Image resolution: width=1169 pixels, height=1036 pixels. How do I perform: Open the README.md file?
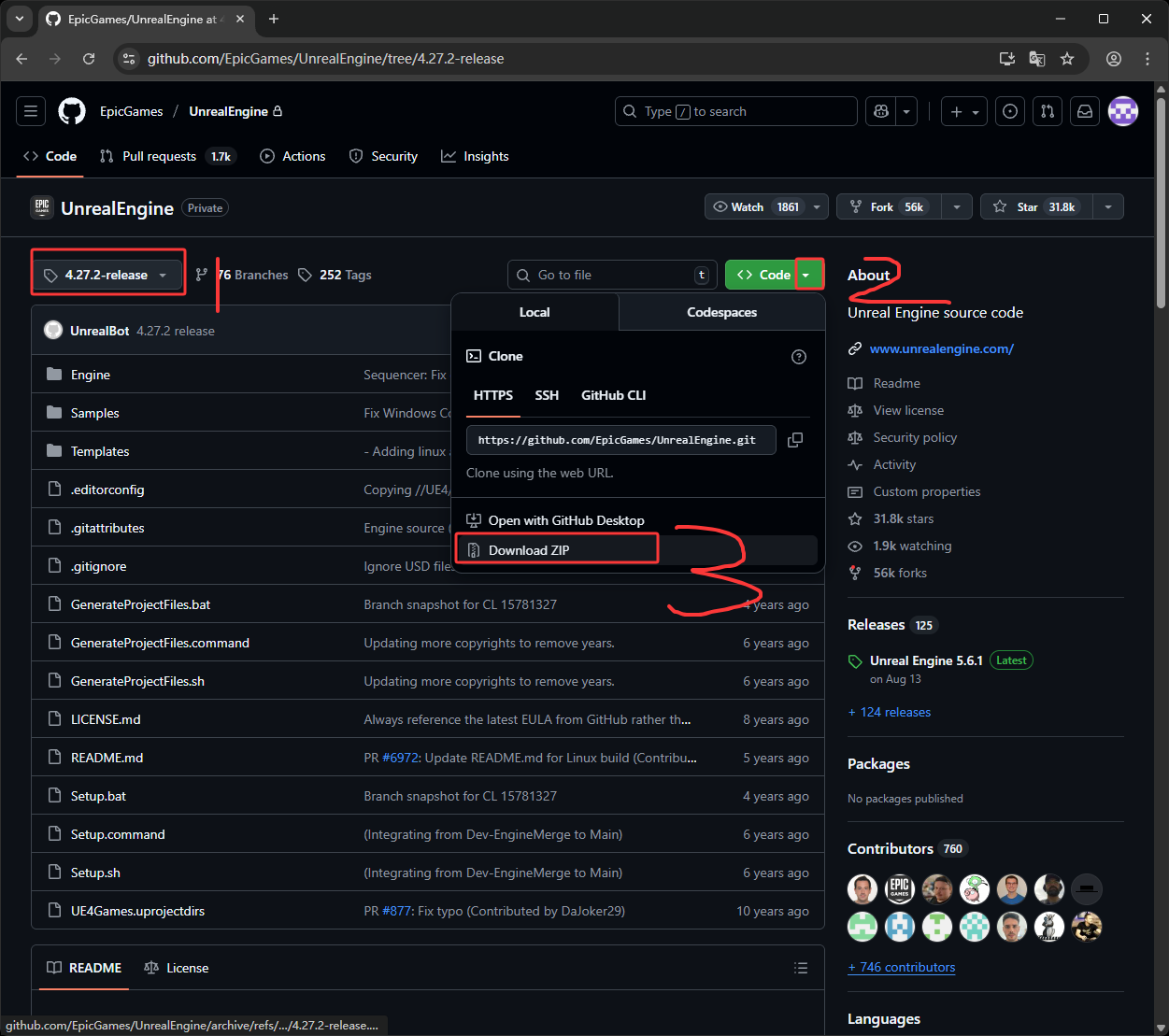(x=107, y=758)
